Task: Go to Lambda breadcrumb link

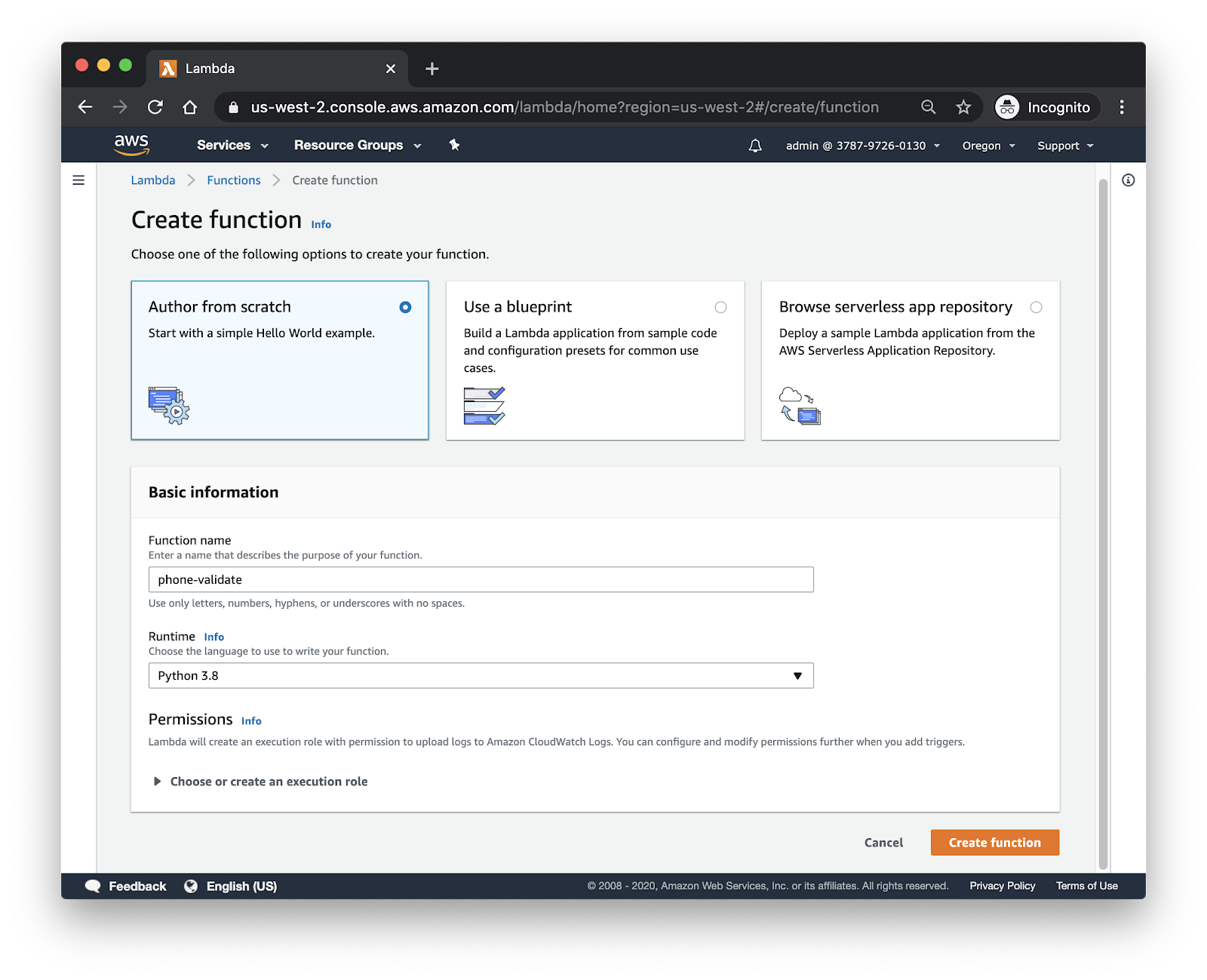Action: 153,180
